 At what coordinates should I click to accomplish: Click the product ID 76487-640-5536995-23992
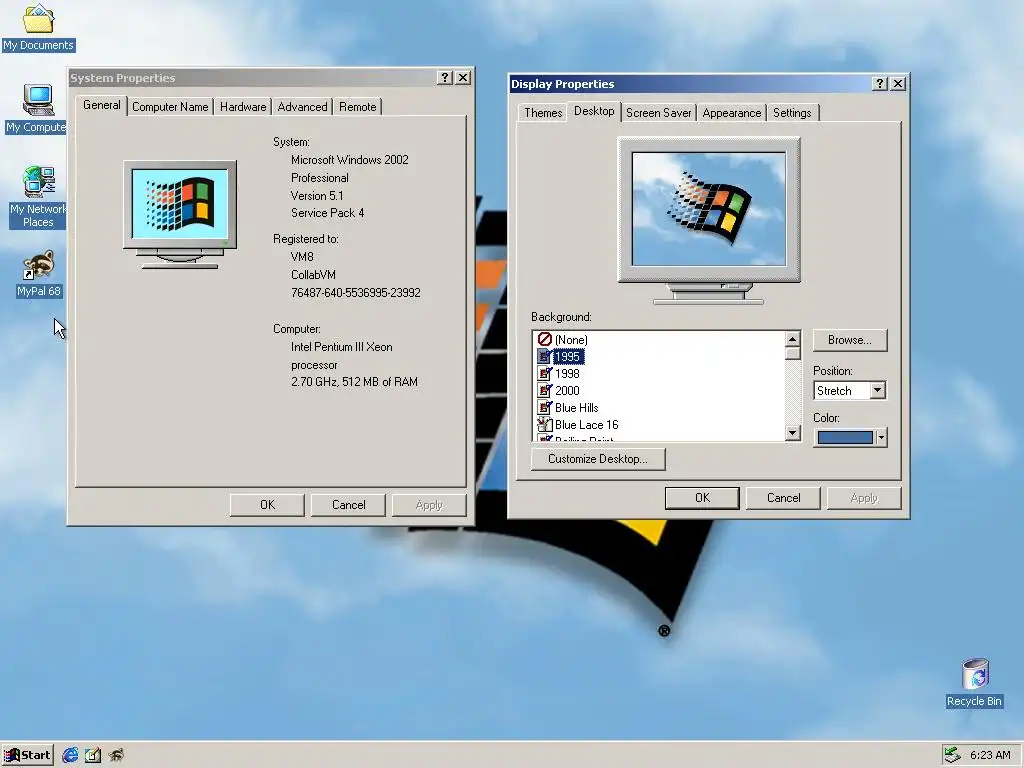[355, 293]
